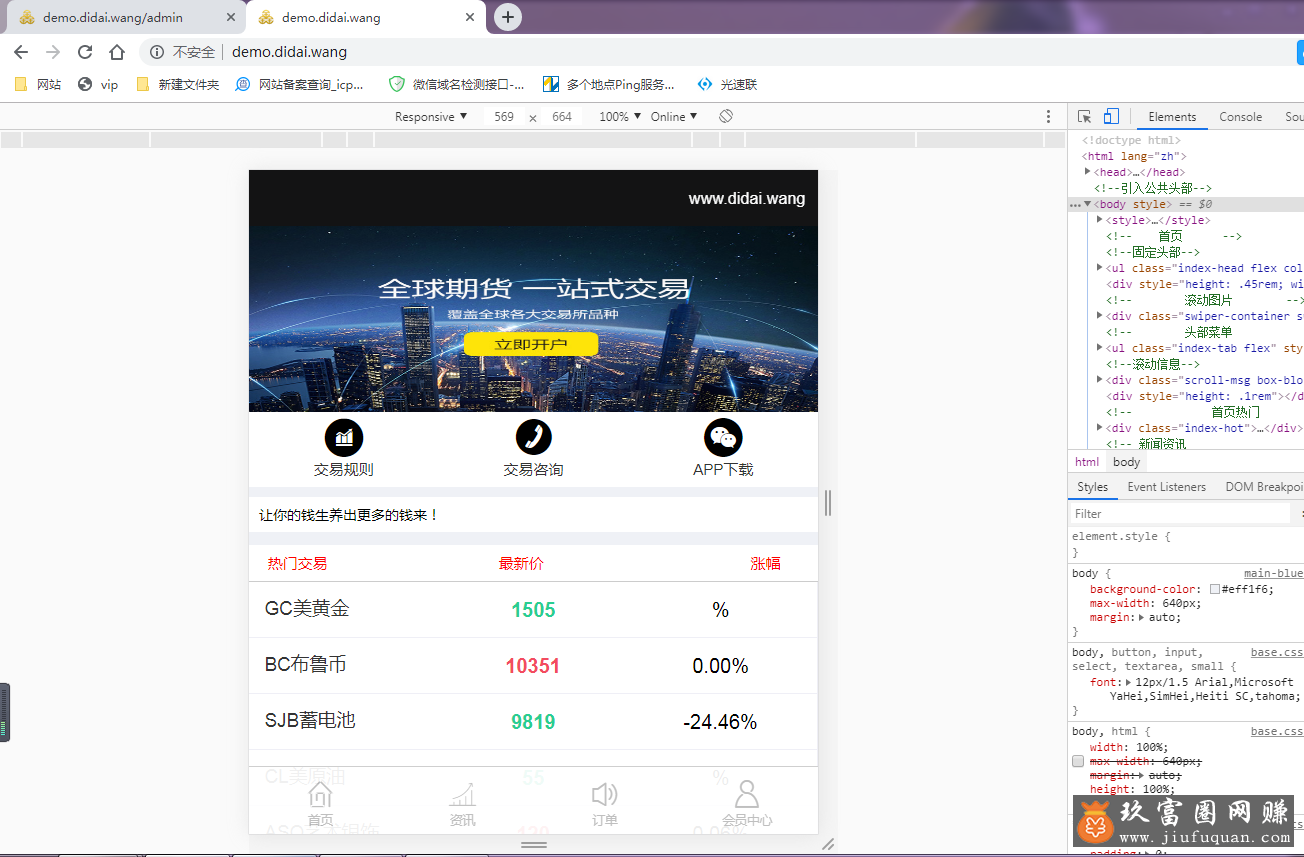Click the #eff1f6 background color swatch
This screenshot has width=1304, height=857.
[1215, 590]
